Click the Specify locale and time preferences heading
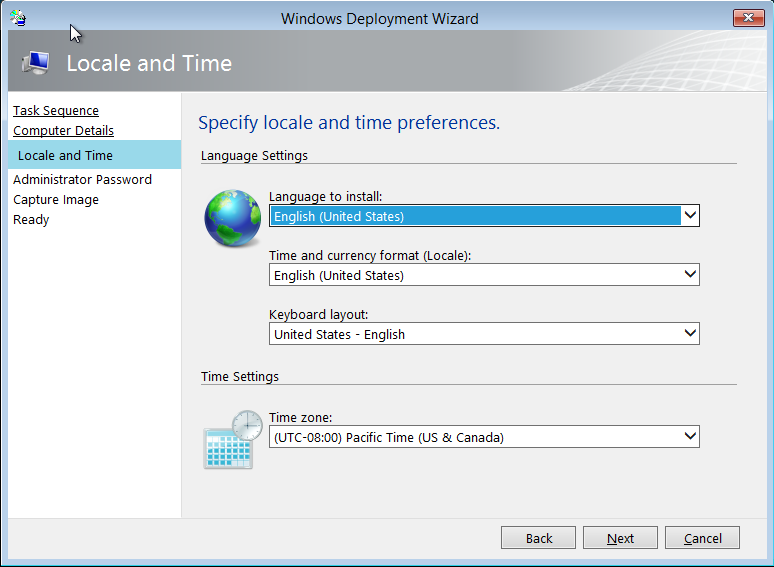The width and height of the screenshot is (774, 567). [x=349, y=122]
